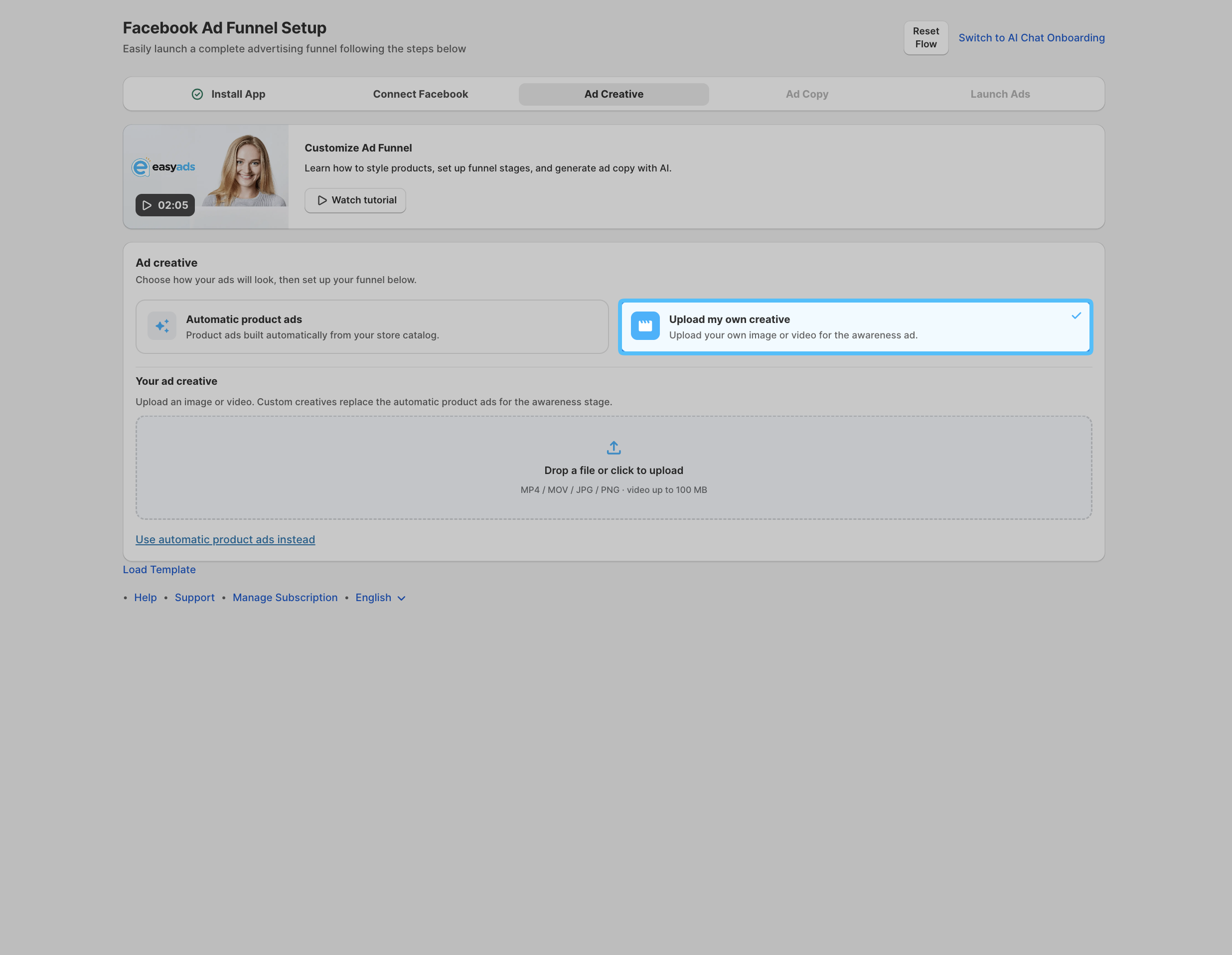Viewport: 1232px width, 955px height.
Task: Click the drop zone to upload a file
Action: 614,468
